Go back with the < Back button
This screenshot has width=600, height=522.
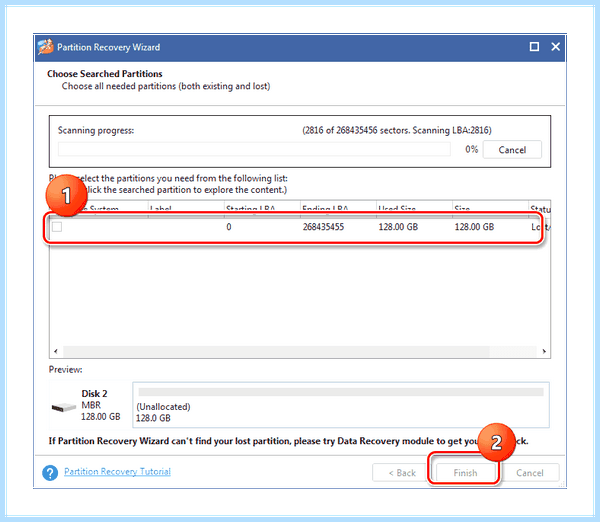402,473
